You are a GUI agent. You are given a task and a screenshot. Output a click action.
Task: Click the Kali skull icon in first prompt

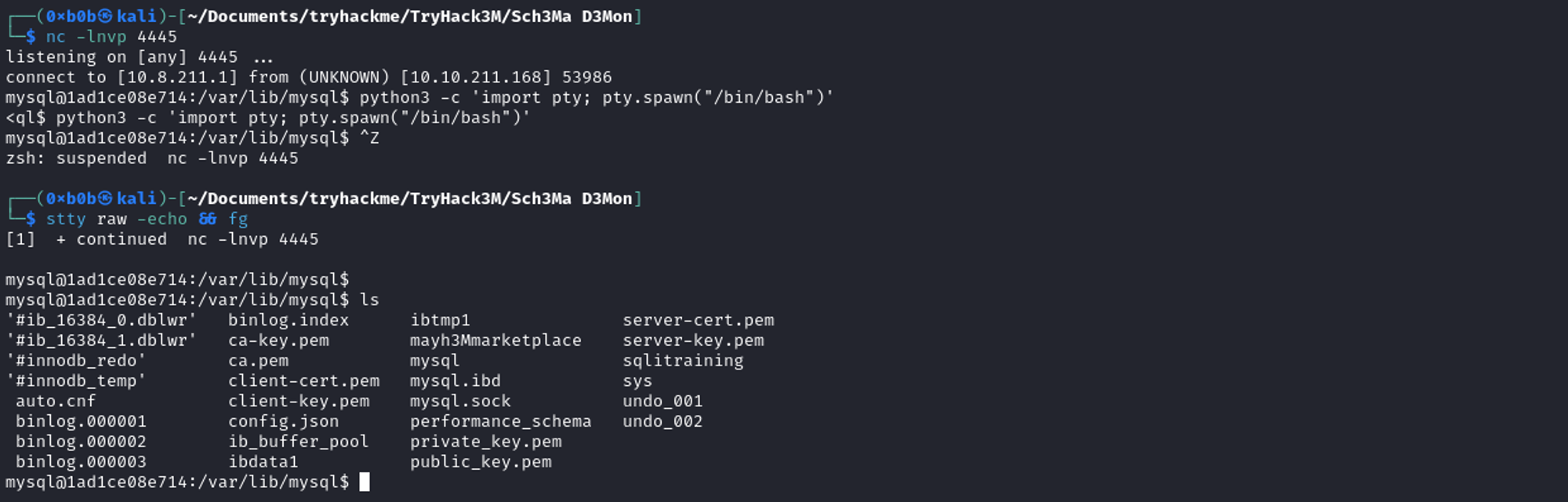(106, 16)
